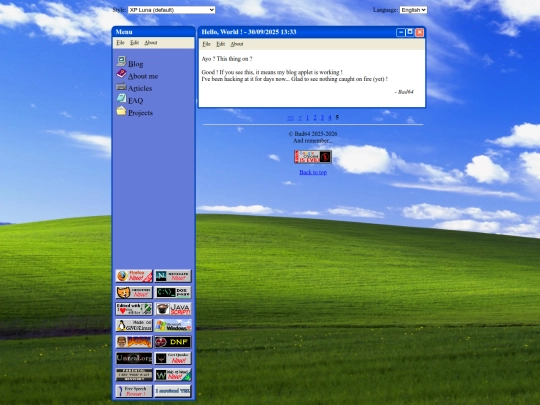Go to blog page 4
Viewport: 540px width, 405px height.
(330, 118)
